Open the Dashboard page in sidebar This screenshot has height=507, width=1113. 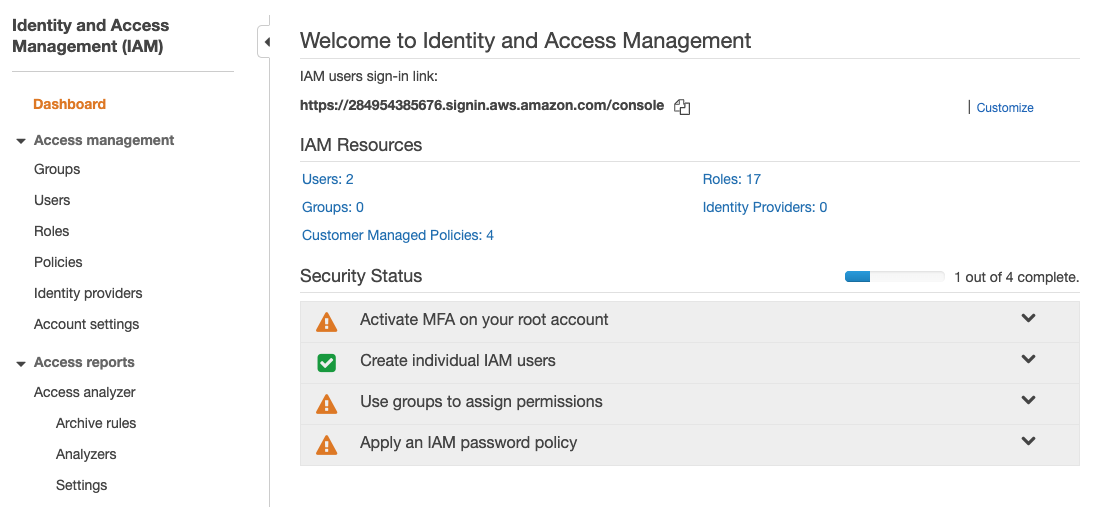coord(69,104)
